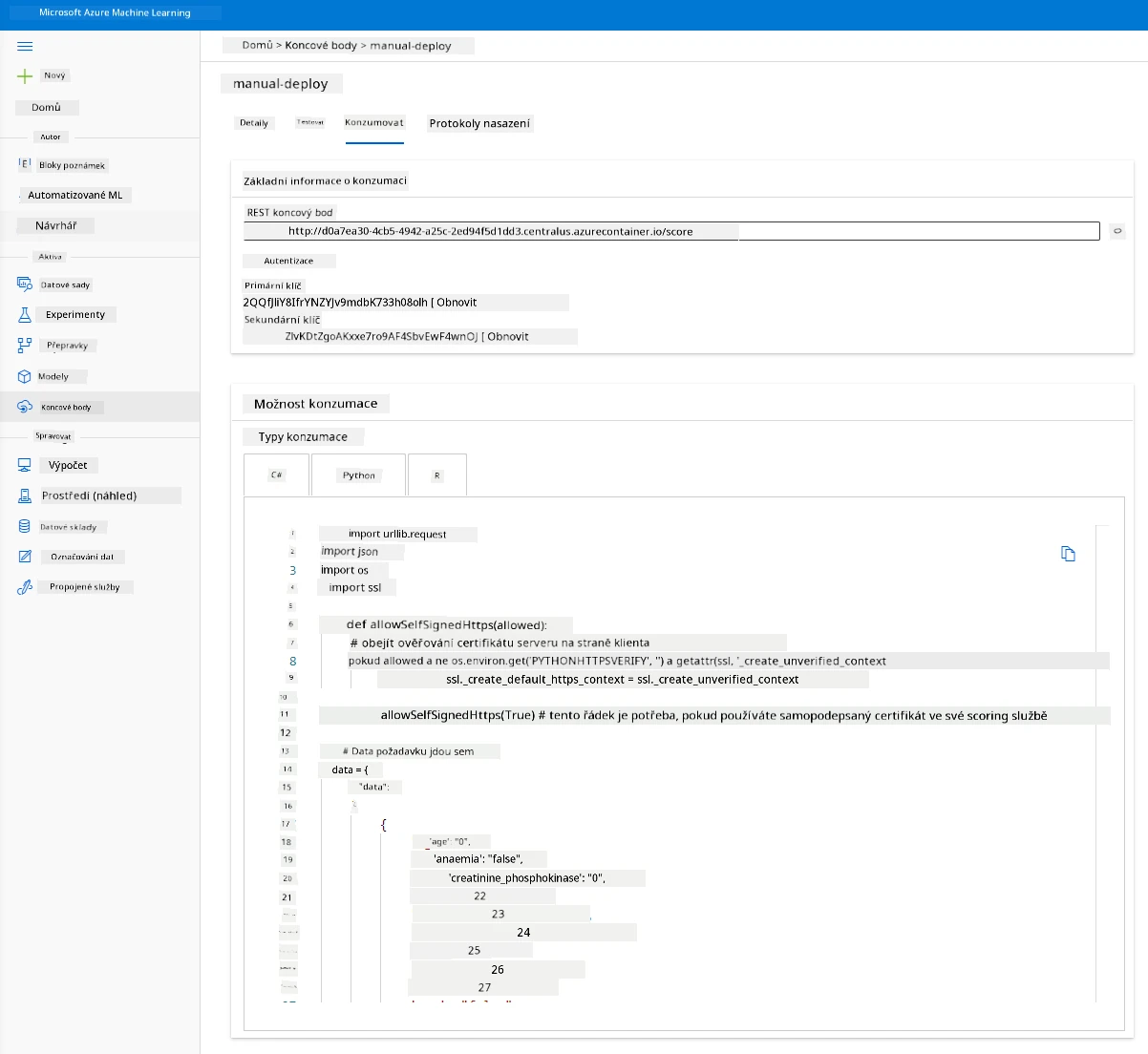
Task: Click the 'import urllib.request' code line
Action: (397, 534)
